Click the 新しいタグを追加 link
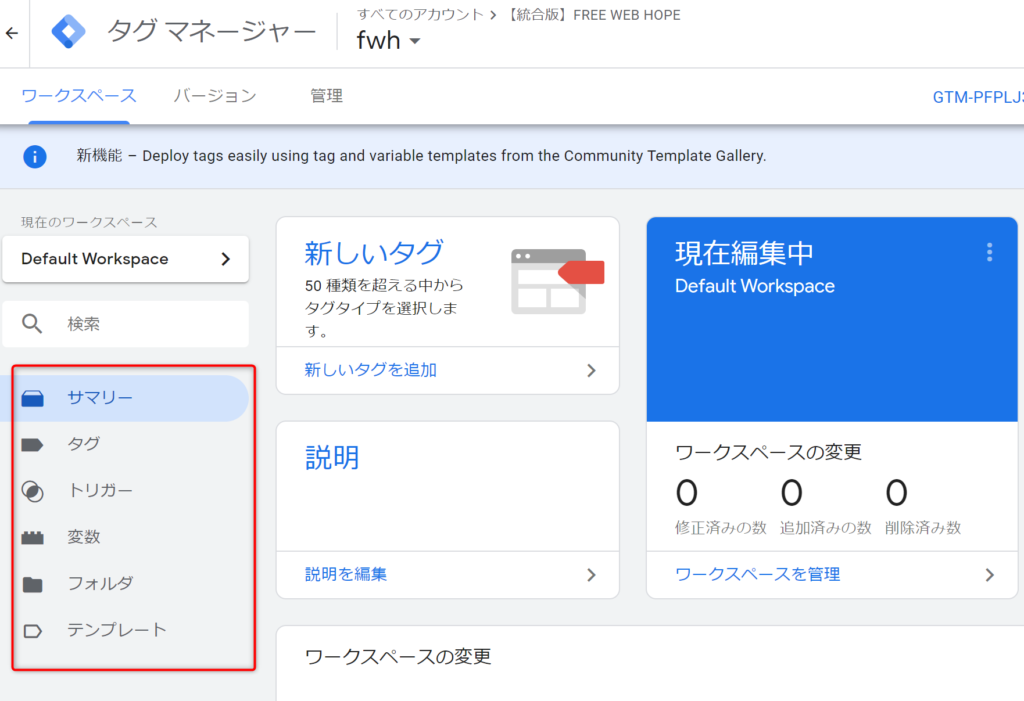 (x=370, y=370)
